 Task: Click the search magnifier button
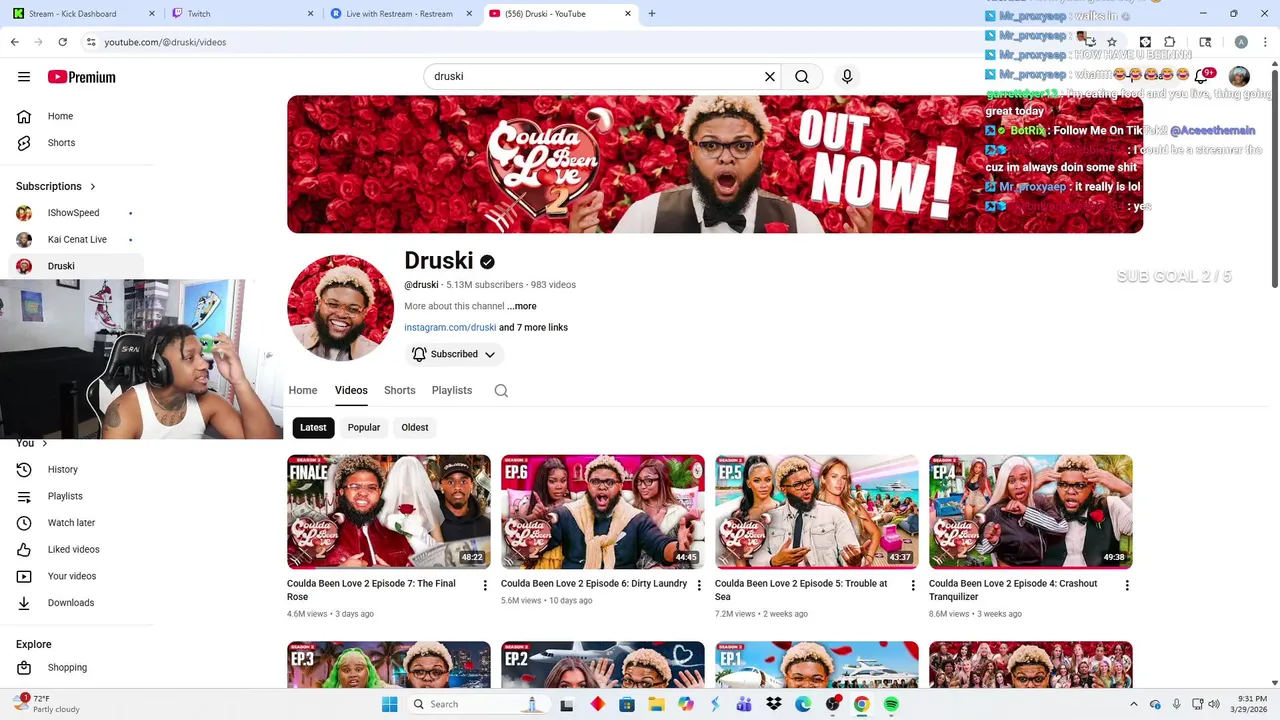[x=802, y=76]
